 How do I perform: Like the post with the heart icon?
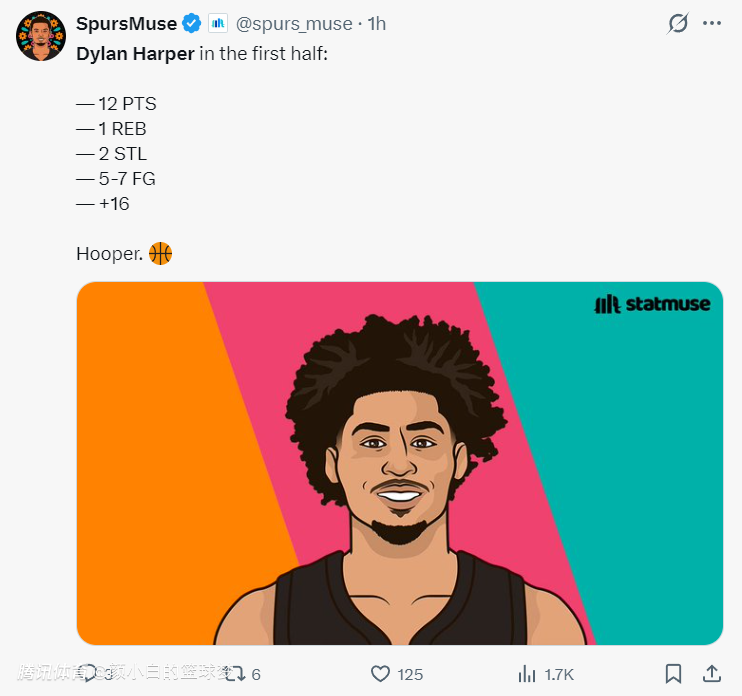(x=380, y=674)
